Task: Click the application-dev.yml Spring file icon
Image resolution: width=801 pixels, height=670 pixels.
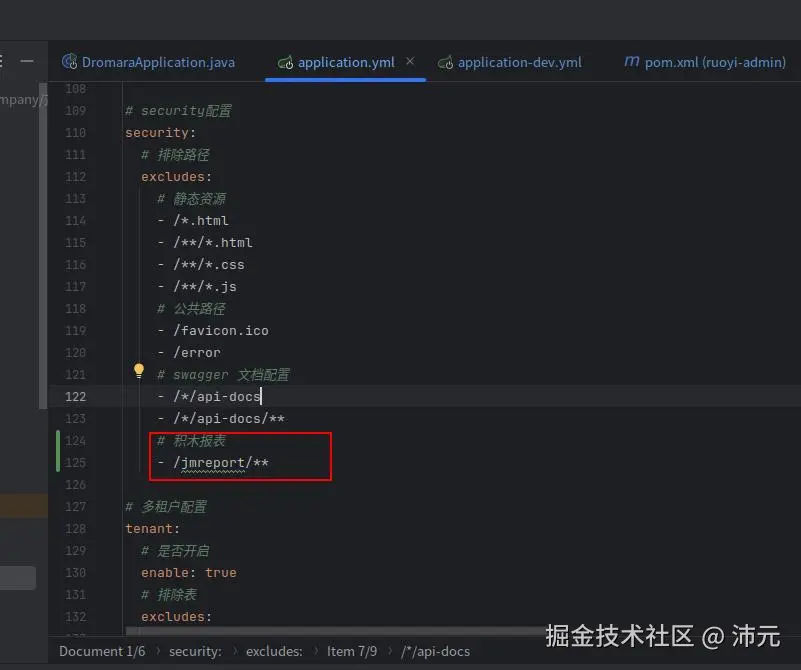Action: [445, 62]
